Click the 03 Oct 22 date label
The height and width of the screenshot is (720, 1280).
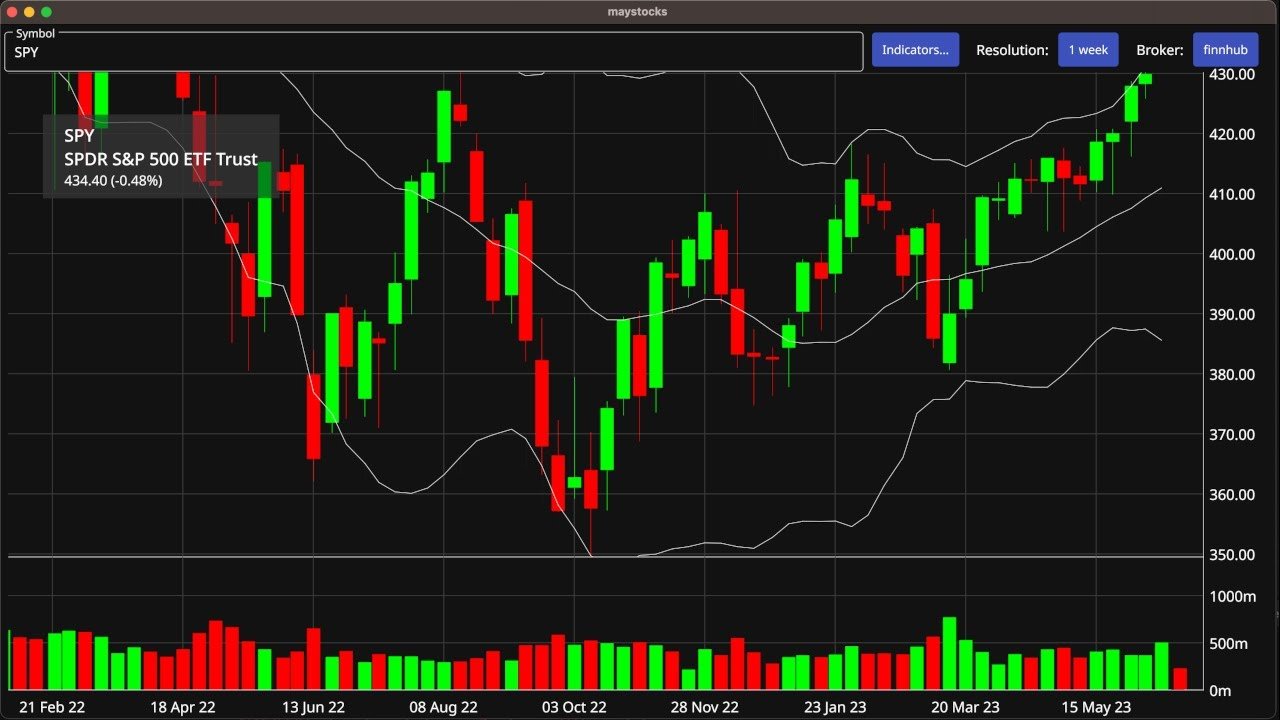pos(575,707)
